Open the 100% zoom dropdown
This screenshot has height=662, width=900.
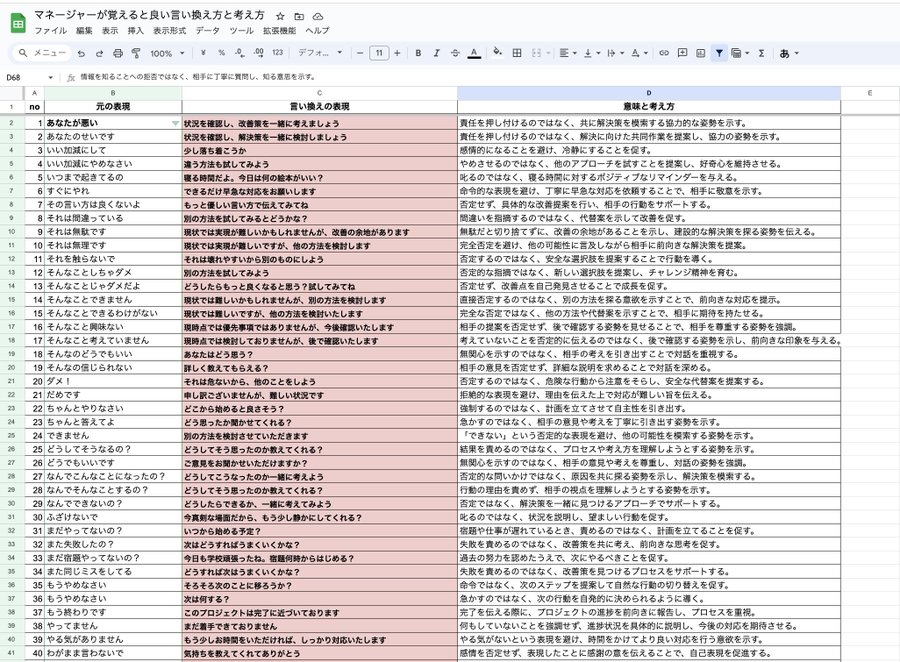pos(167,53)
